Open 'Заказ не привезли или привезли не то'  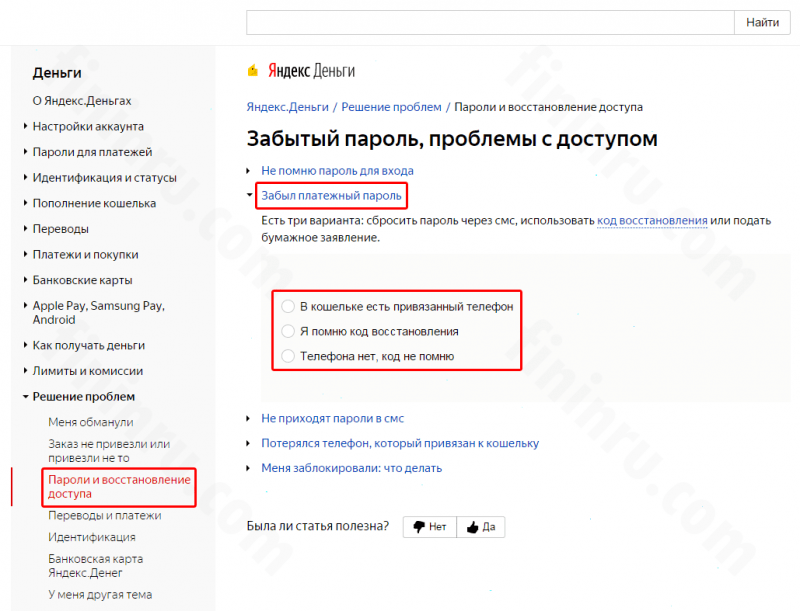click(x=109, y=451)
